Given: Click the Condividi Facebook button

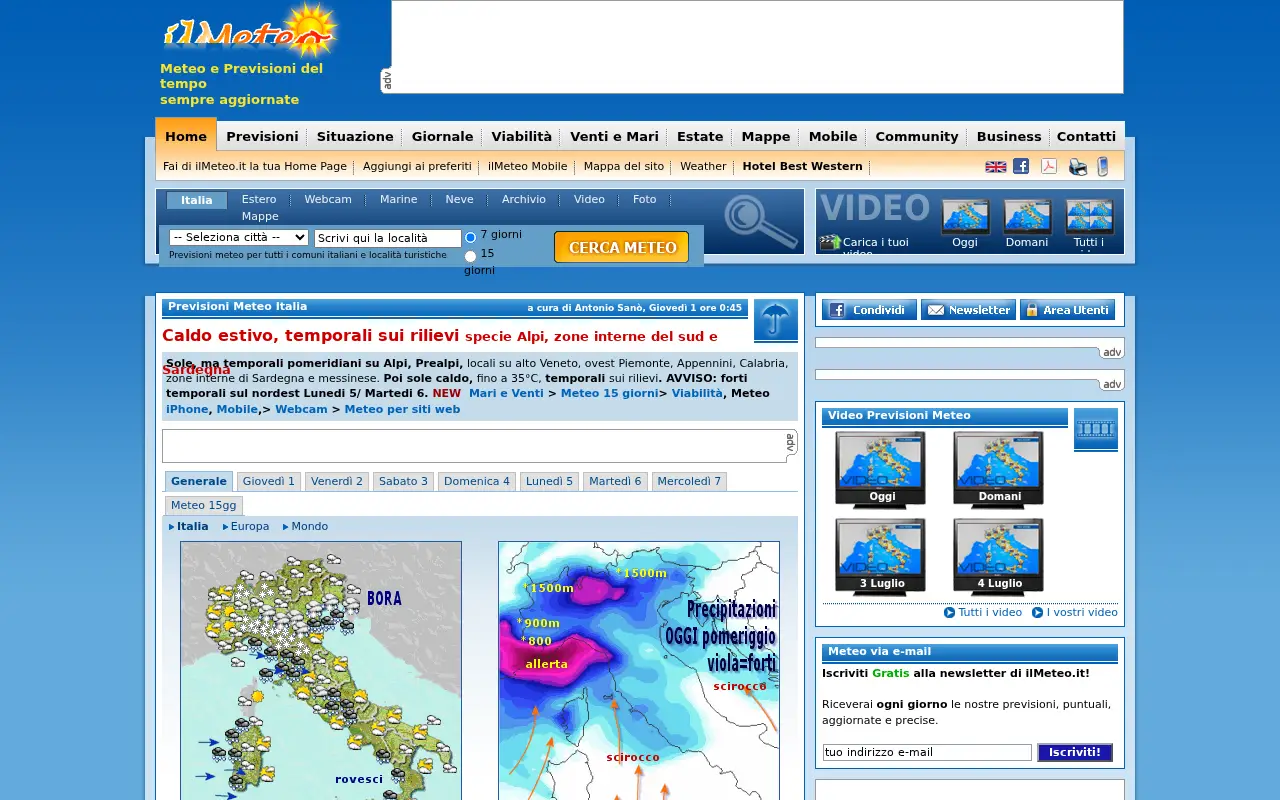Looking at the screenshot, I should [x=869, y=310].
